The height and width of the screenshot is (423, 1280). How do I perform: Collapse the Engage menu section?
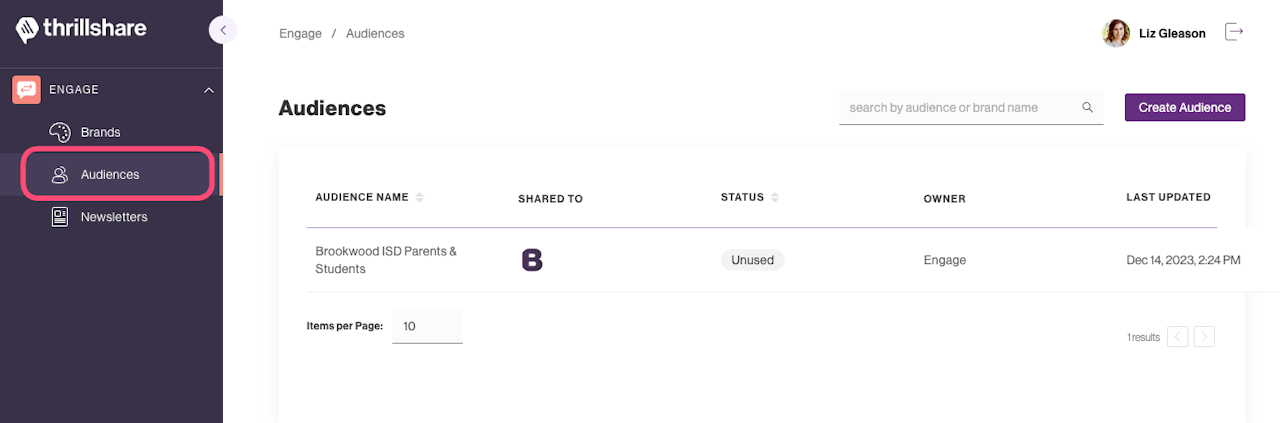[x=209, y=90]
